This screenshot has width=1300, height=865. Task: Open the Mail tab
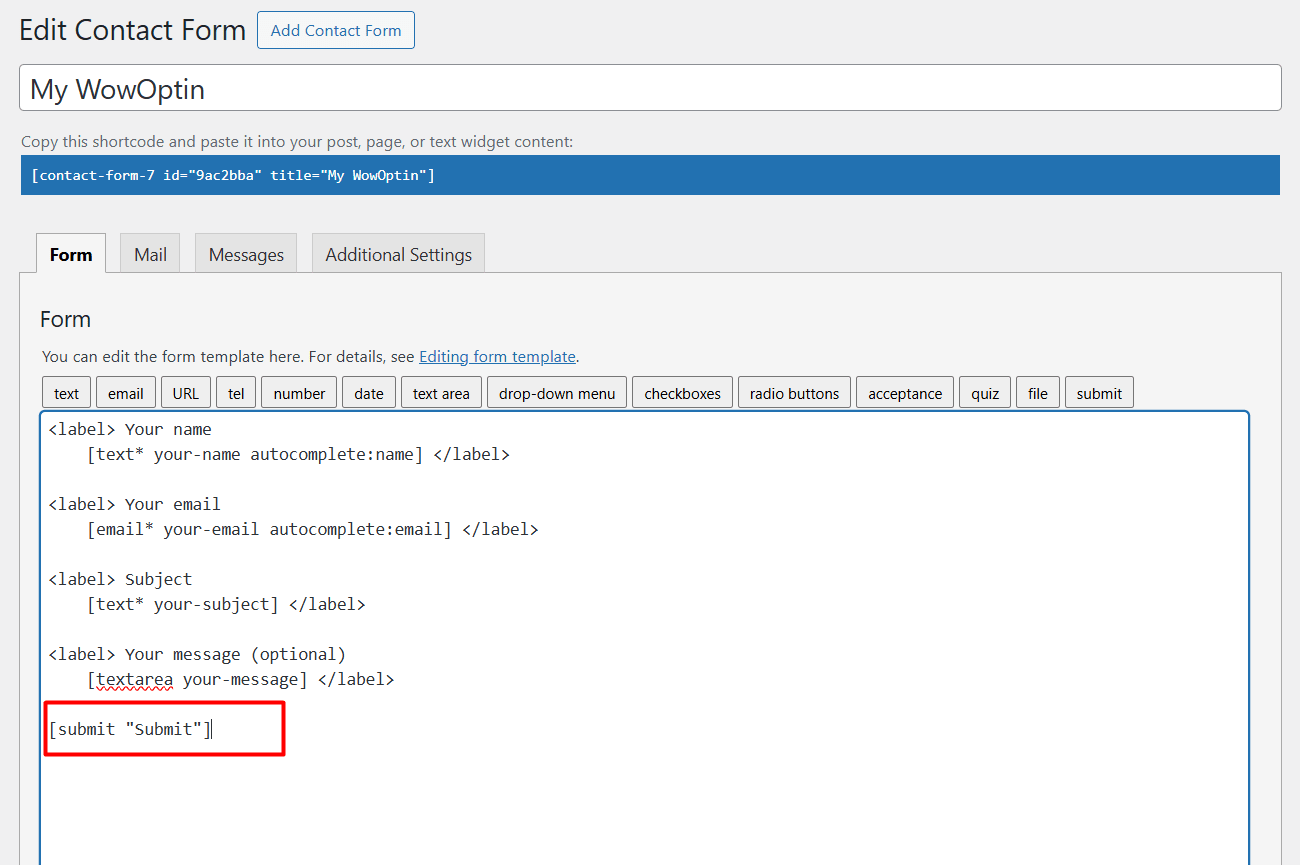coord(150,254)
